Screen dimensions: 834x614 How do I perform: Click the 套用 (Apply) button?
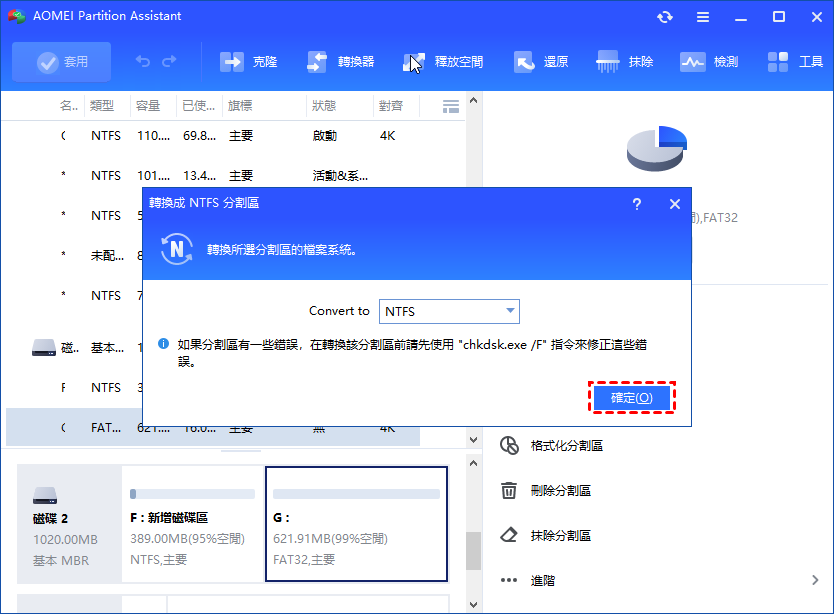[62, 62]
